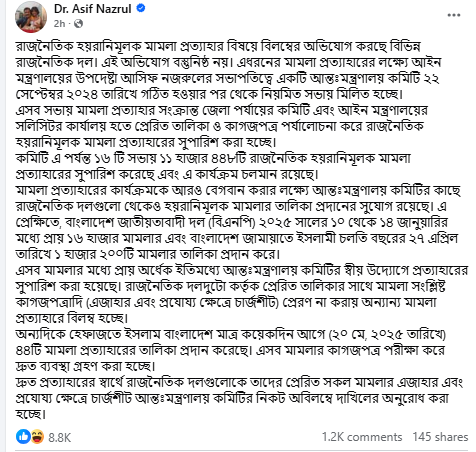Click the line starting দ্রুত ব্যবস্থা গ্রহণ
Viewport: 476px width, 452px height.
85,366
